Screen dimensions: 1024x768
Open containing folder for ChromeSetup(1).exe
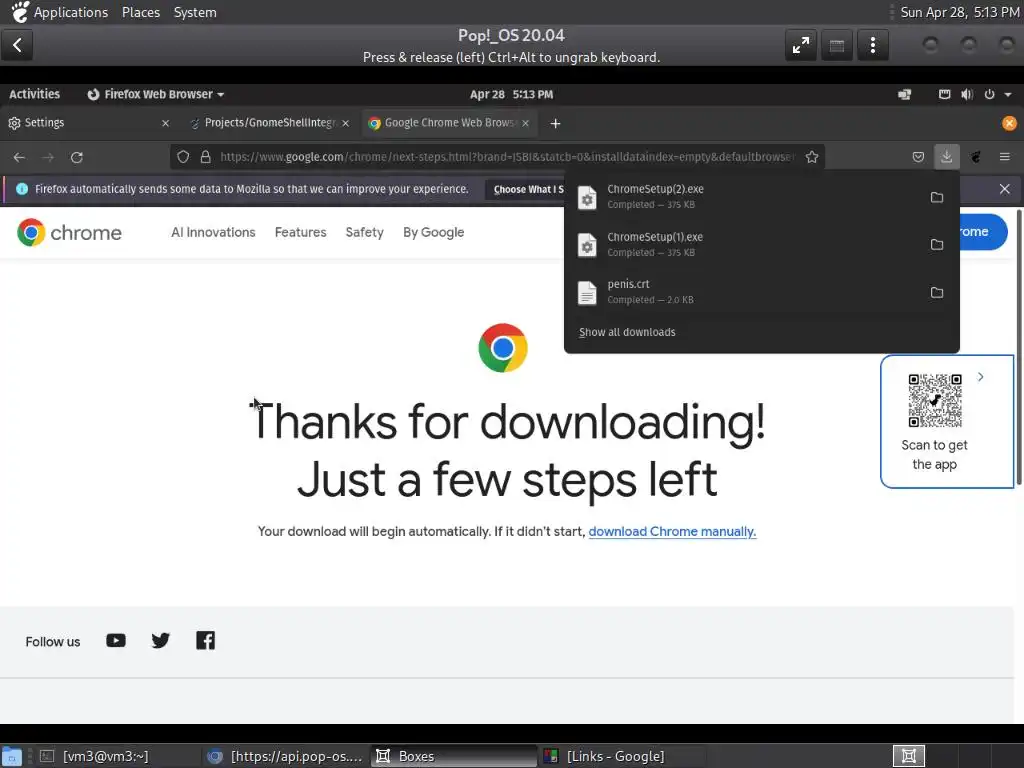pos(936,244)
